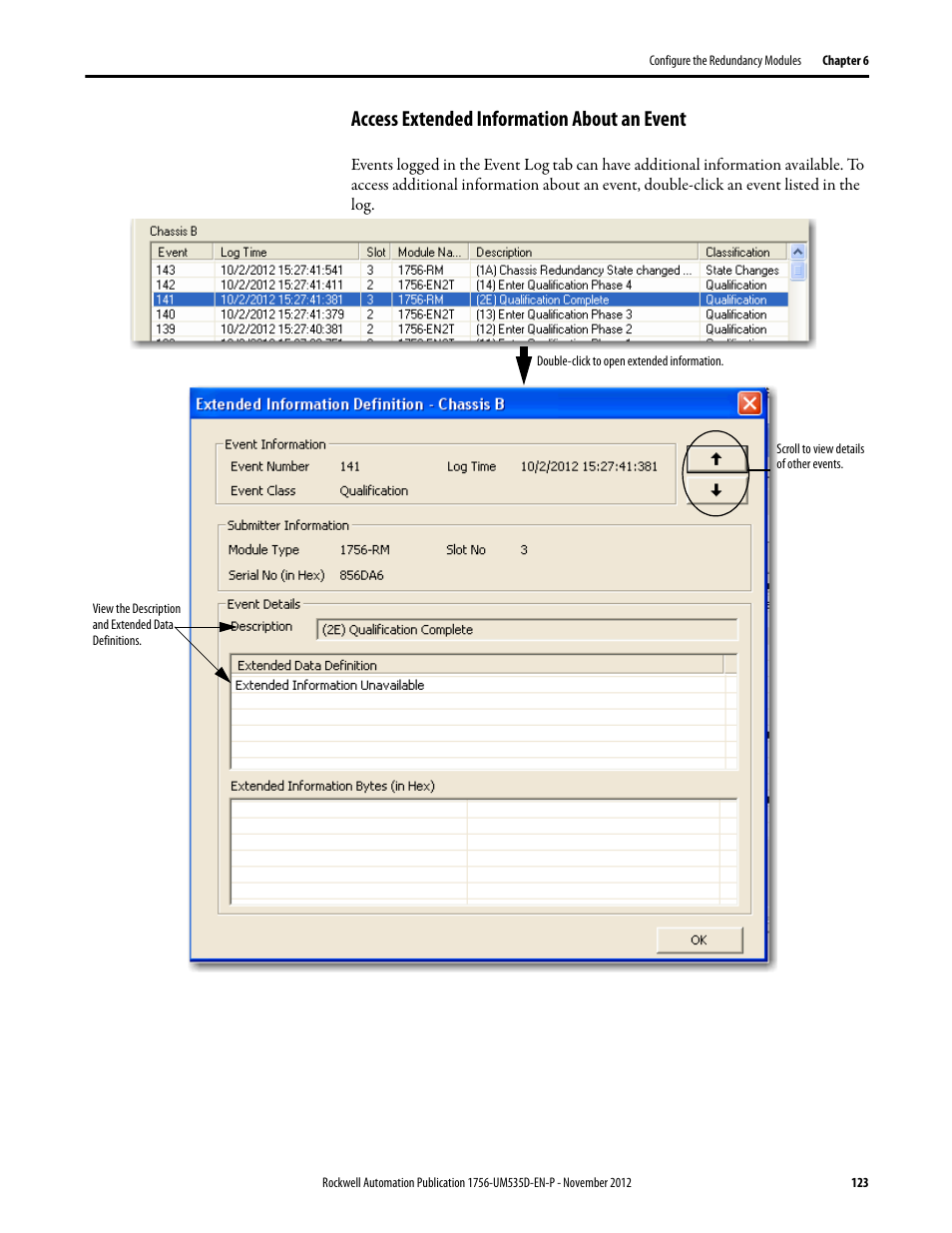Click the up arrow to view previous event

pos(715,459)
